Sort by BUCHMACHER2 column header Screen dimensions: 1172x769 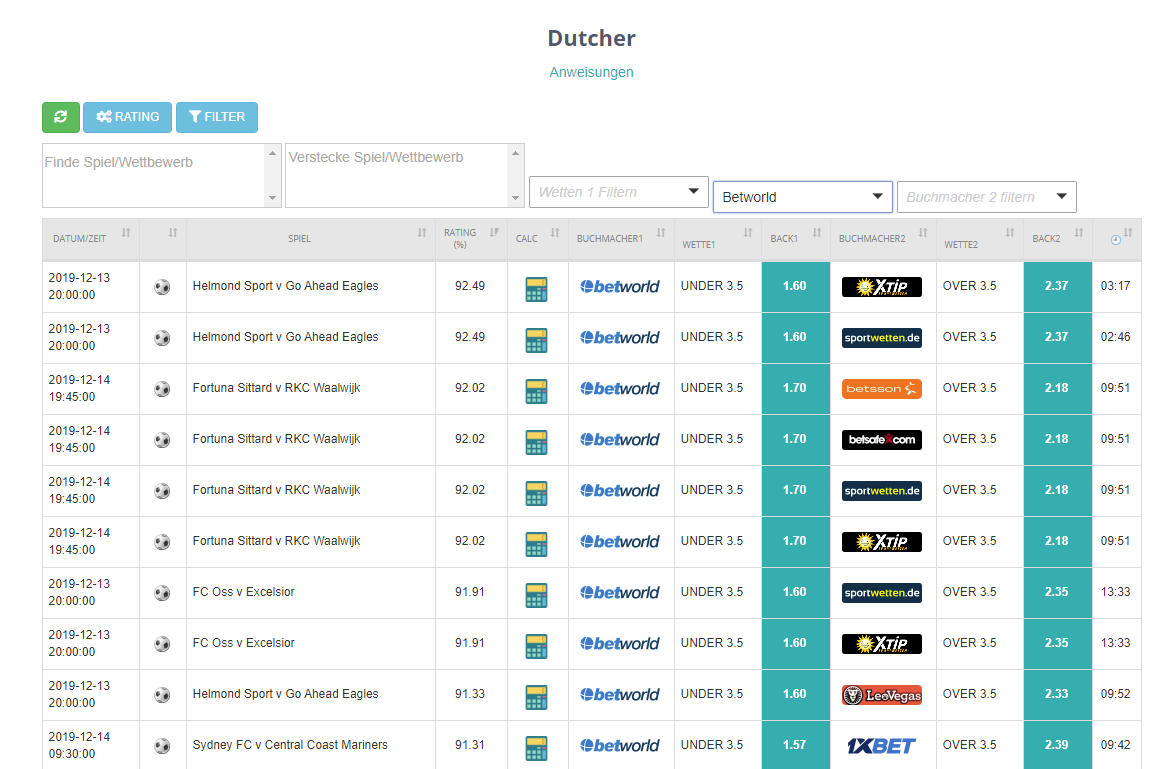coord(883,238)
